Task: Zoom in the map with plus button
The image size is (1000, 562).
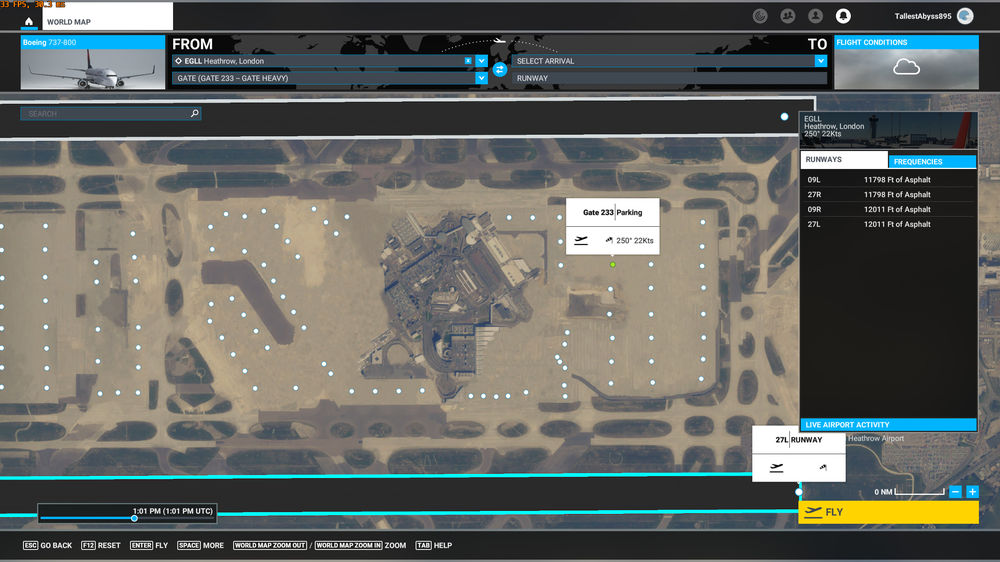Action: [972, 492]
